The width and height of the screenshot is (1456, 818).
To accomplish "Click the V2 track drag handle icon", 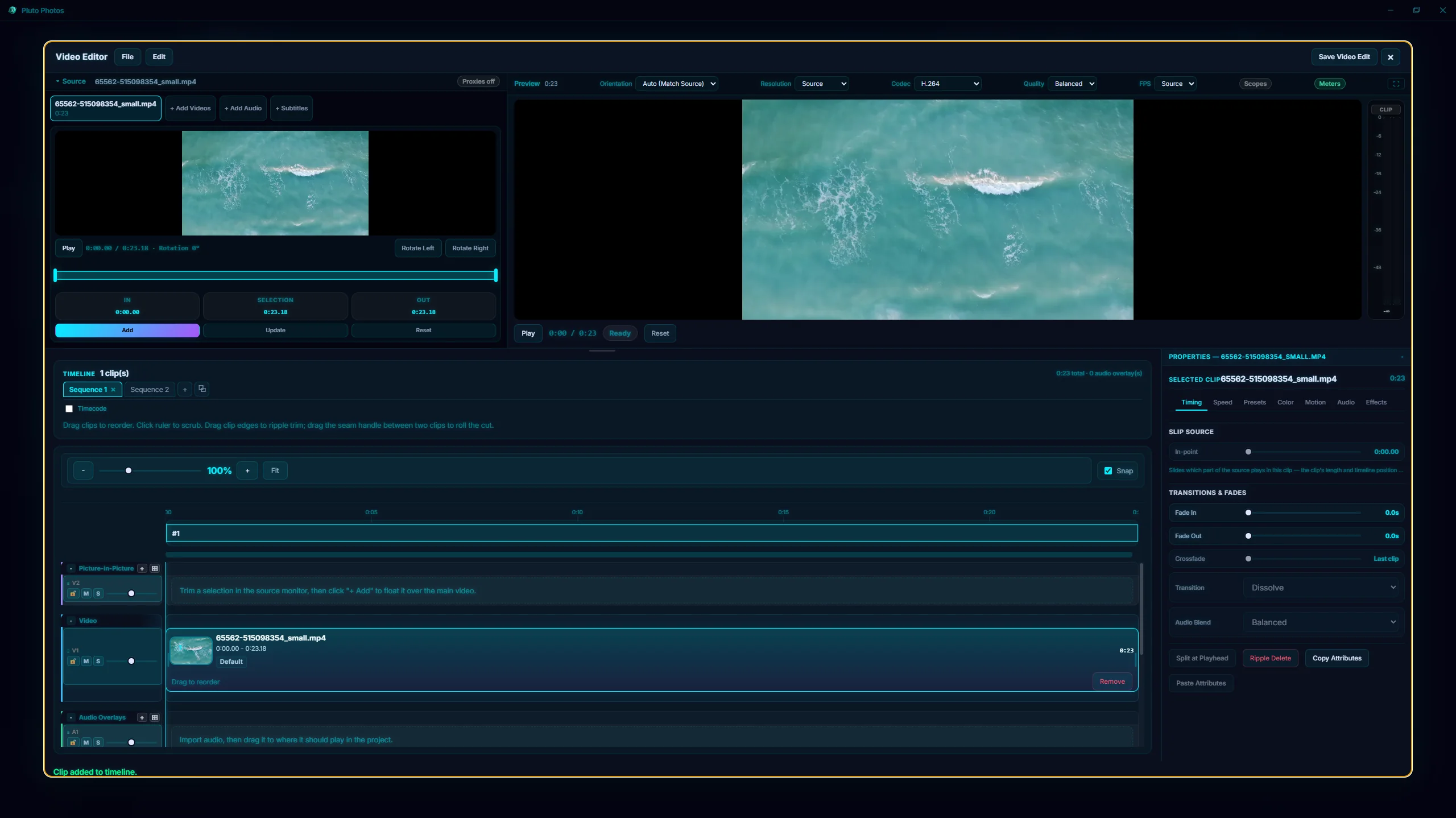I will pyautogui.click(x=68, y=583).
